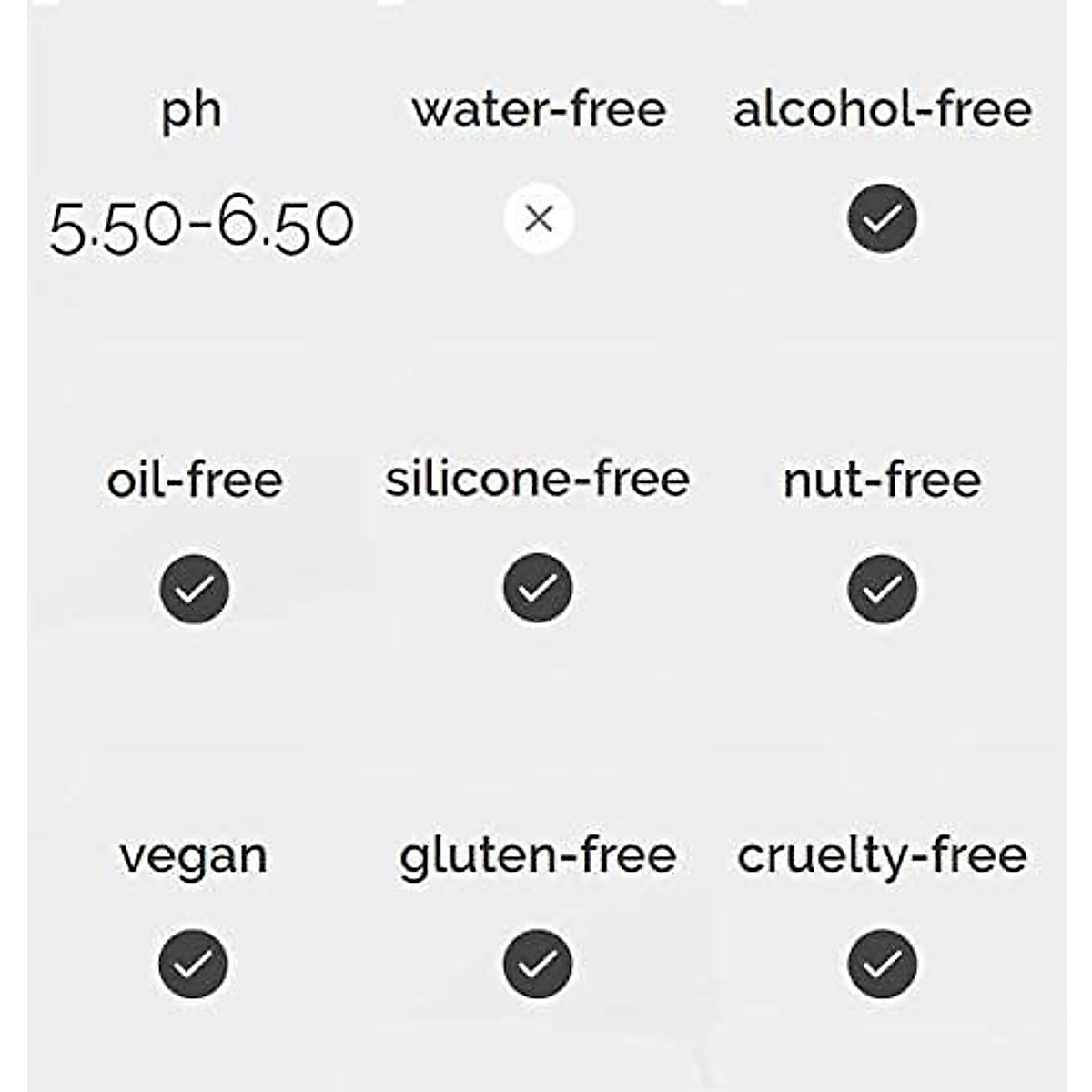Click the silicone-free checkmark icon
The height and width of the screenshot is (1092, 1092).
[538, 589]
